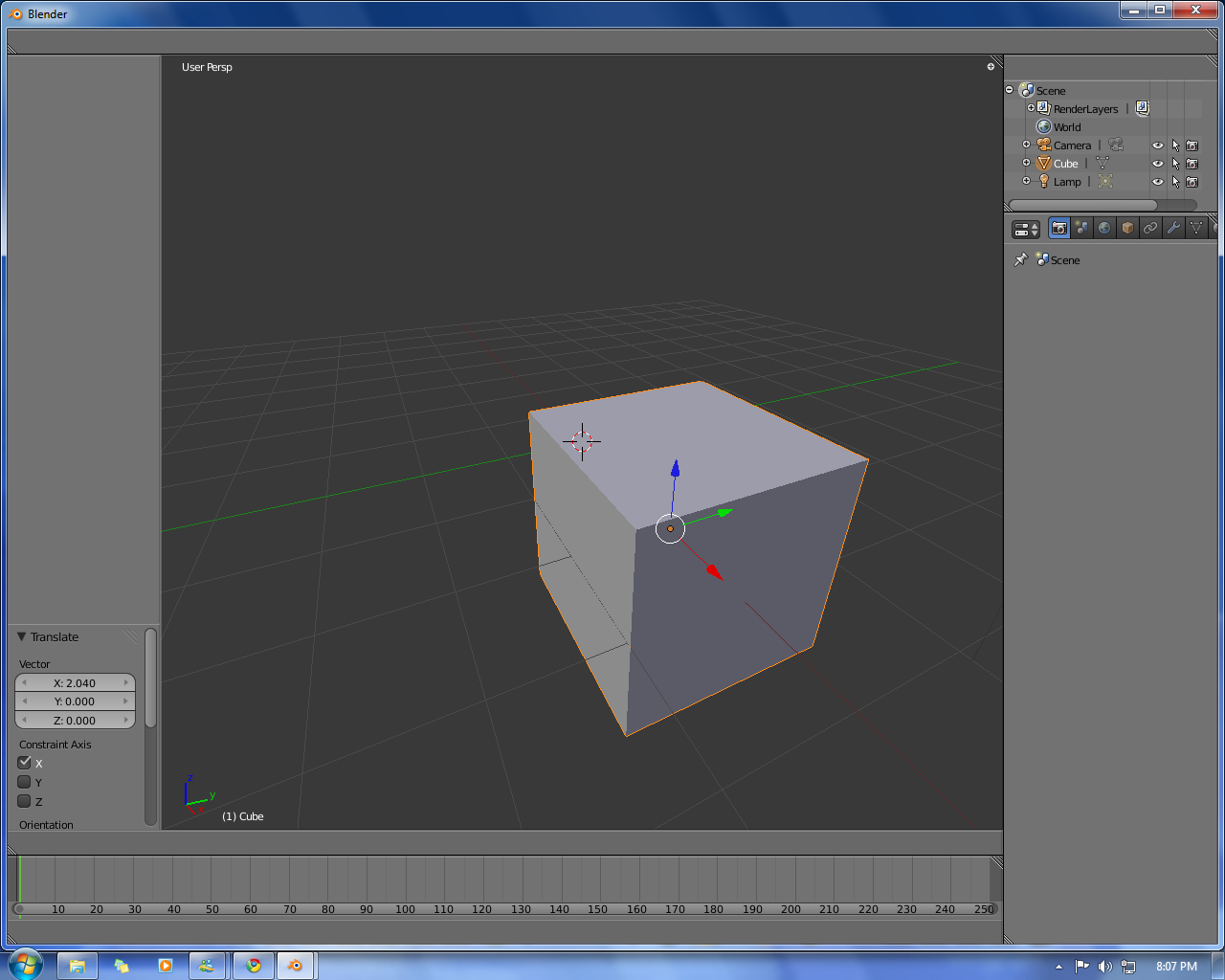Collapse the Scene tree in outliner
1225x980 pixels.
coord(1009,90)
